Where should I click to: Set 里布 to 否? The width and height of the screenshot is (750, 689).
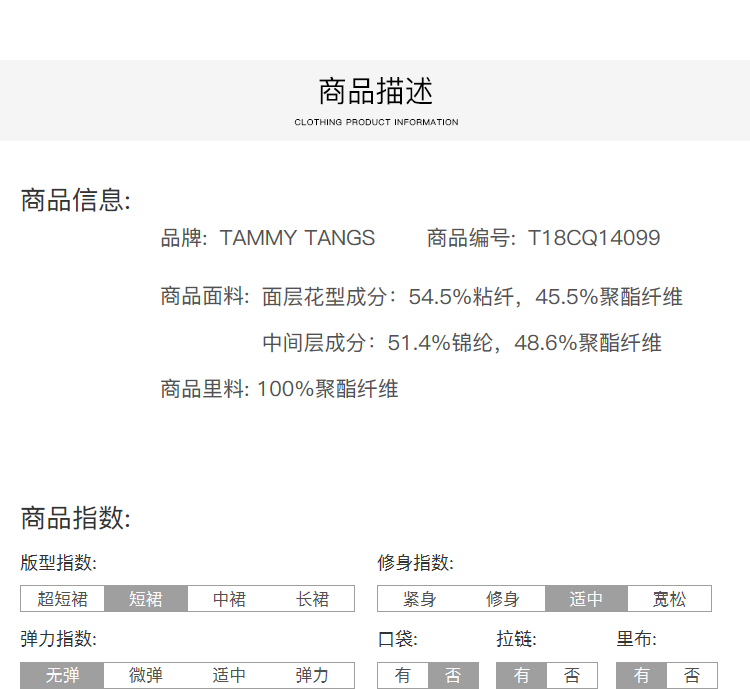691,675
